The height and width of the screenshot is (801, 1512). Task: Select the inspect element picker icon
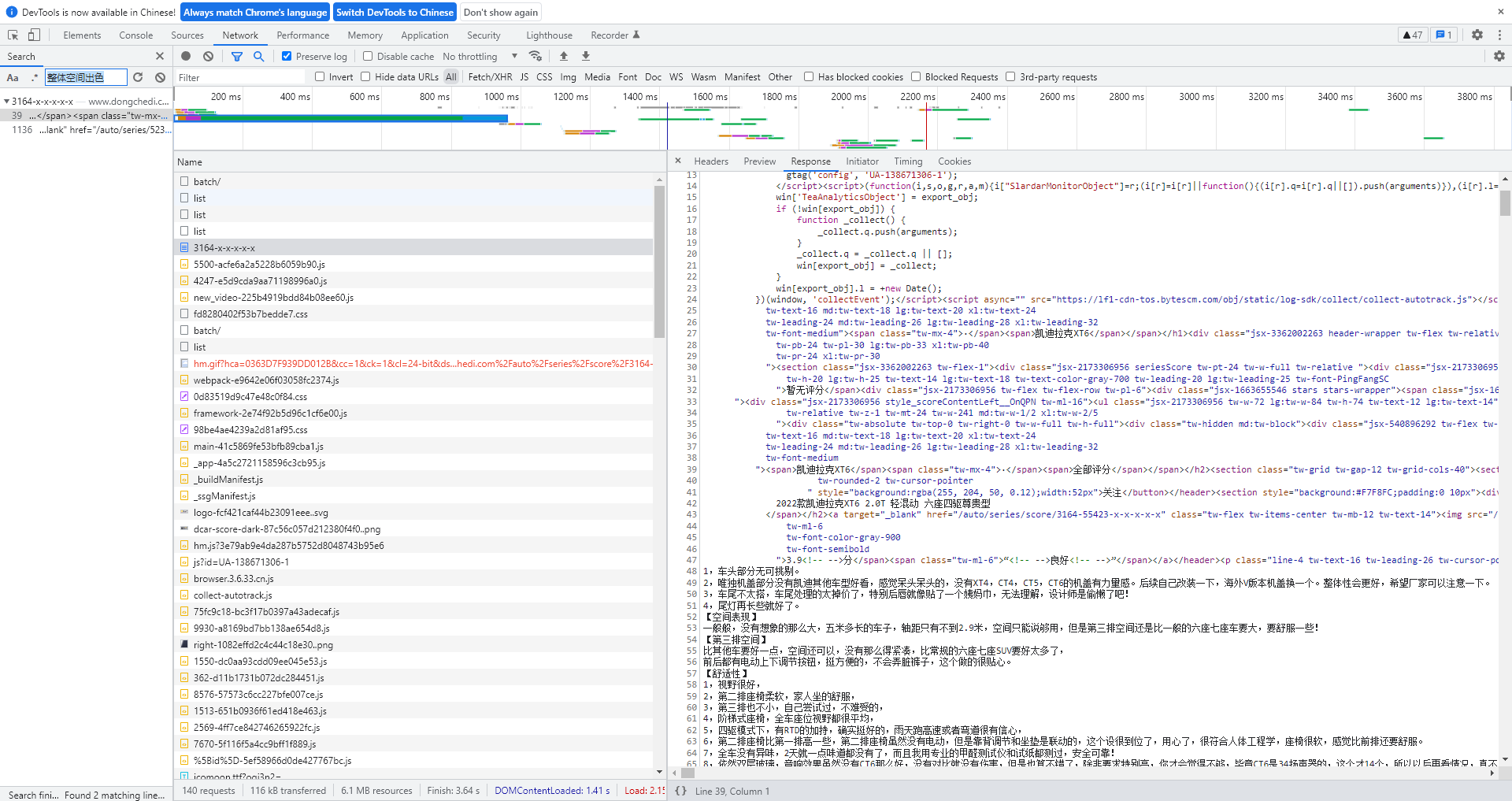[13, 35]
